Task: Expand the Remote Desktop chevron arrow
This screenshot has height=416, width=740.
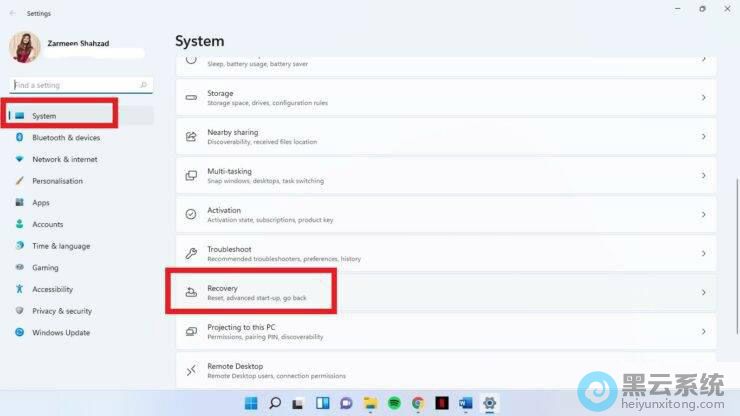Action: [703, 371]
